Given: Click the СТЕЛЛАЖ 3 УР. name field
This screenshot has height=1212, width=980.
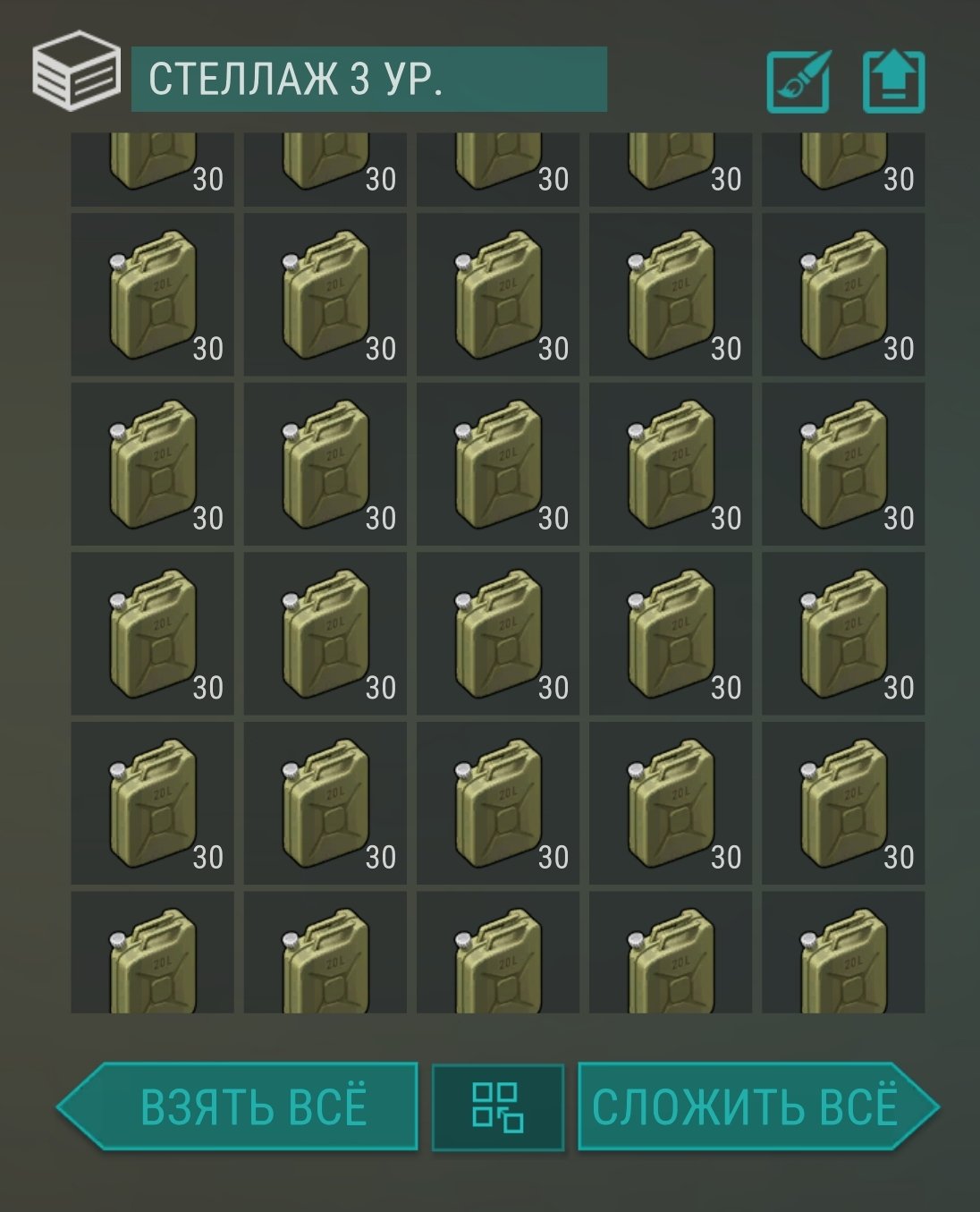Looking at the screenshot, I should click(x=369, y=79).
